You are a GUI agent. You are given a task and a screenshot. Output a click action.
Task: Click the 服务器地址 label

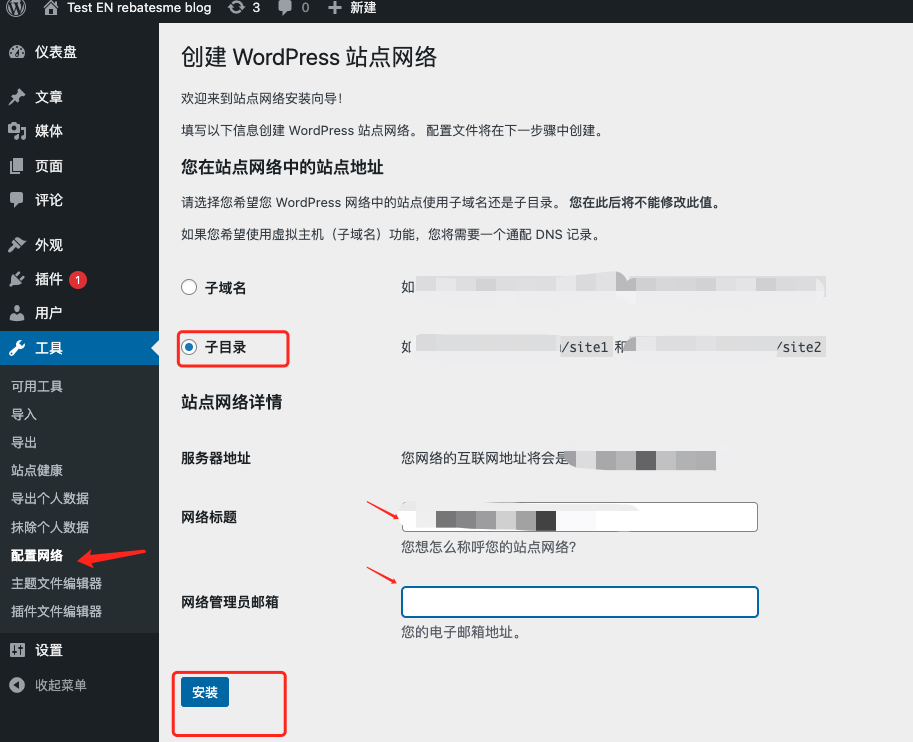point(215,458)
